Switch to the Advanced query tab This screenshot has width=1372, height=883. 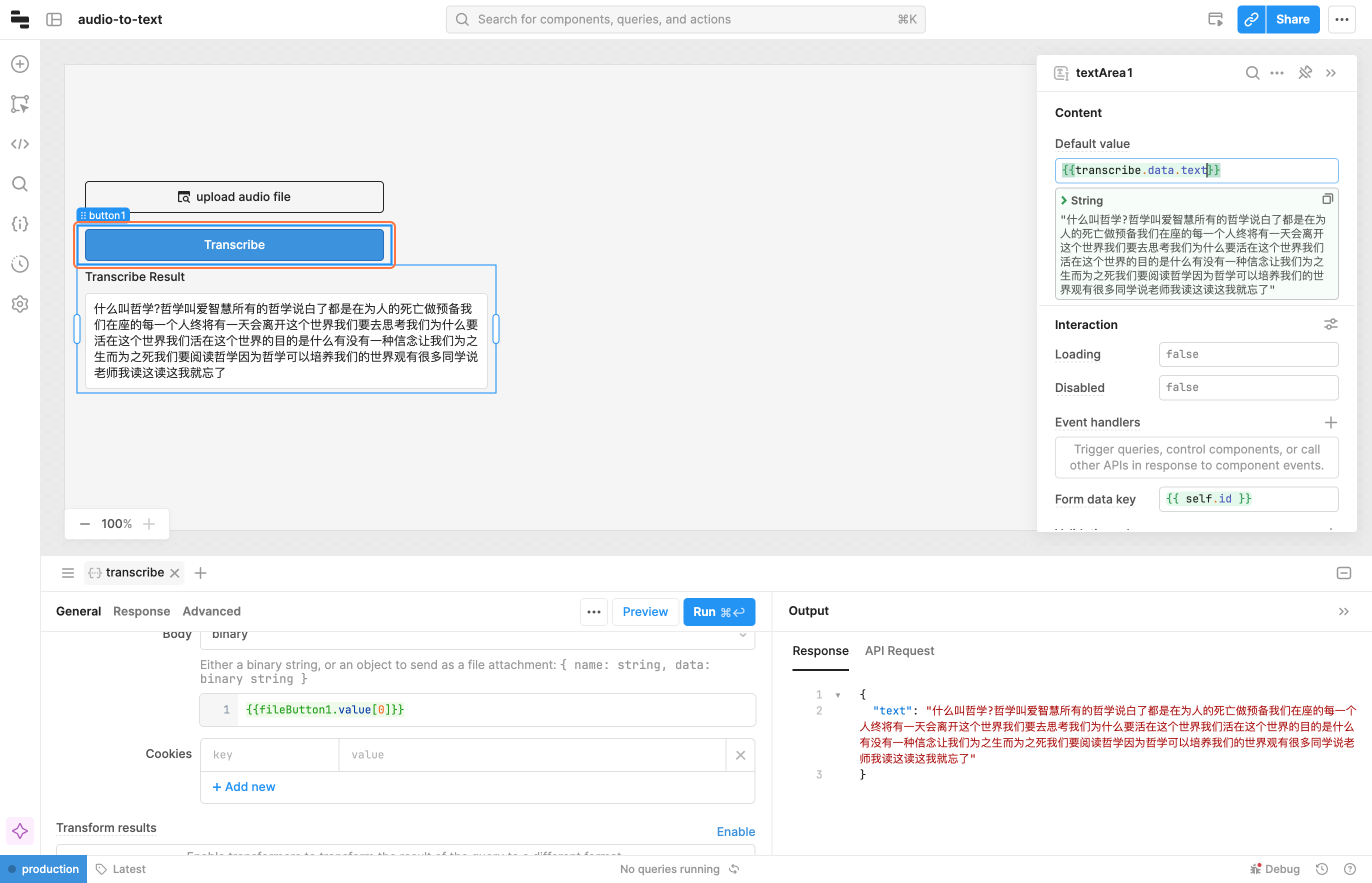211,611
